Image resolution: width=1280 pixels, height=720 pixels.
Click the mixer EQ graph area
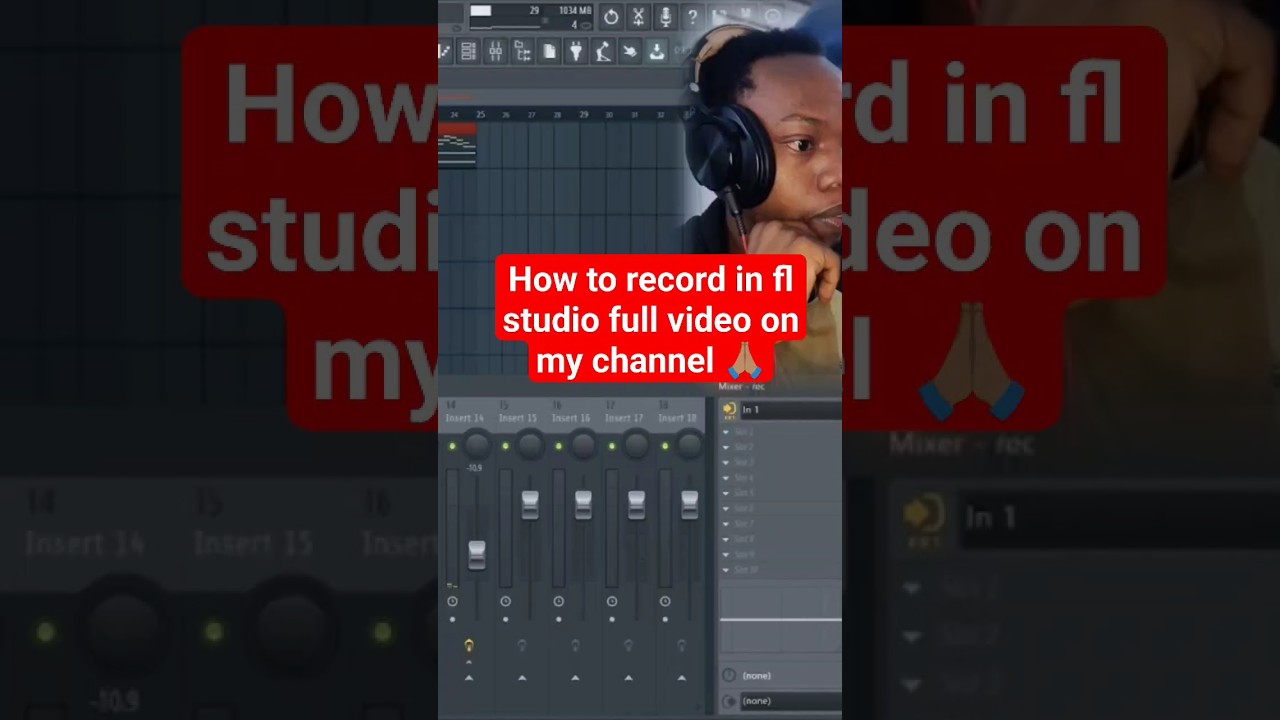click(780, 620)
